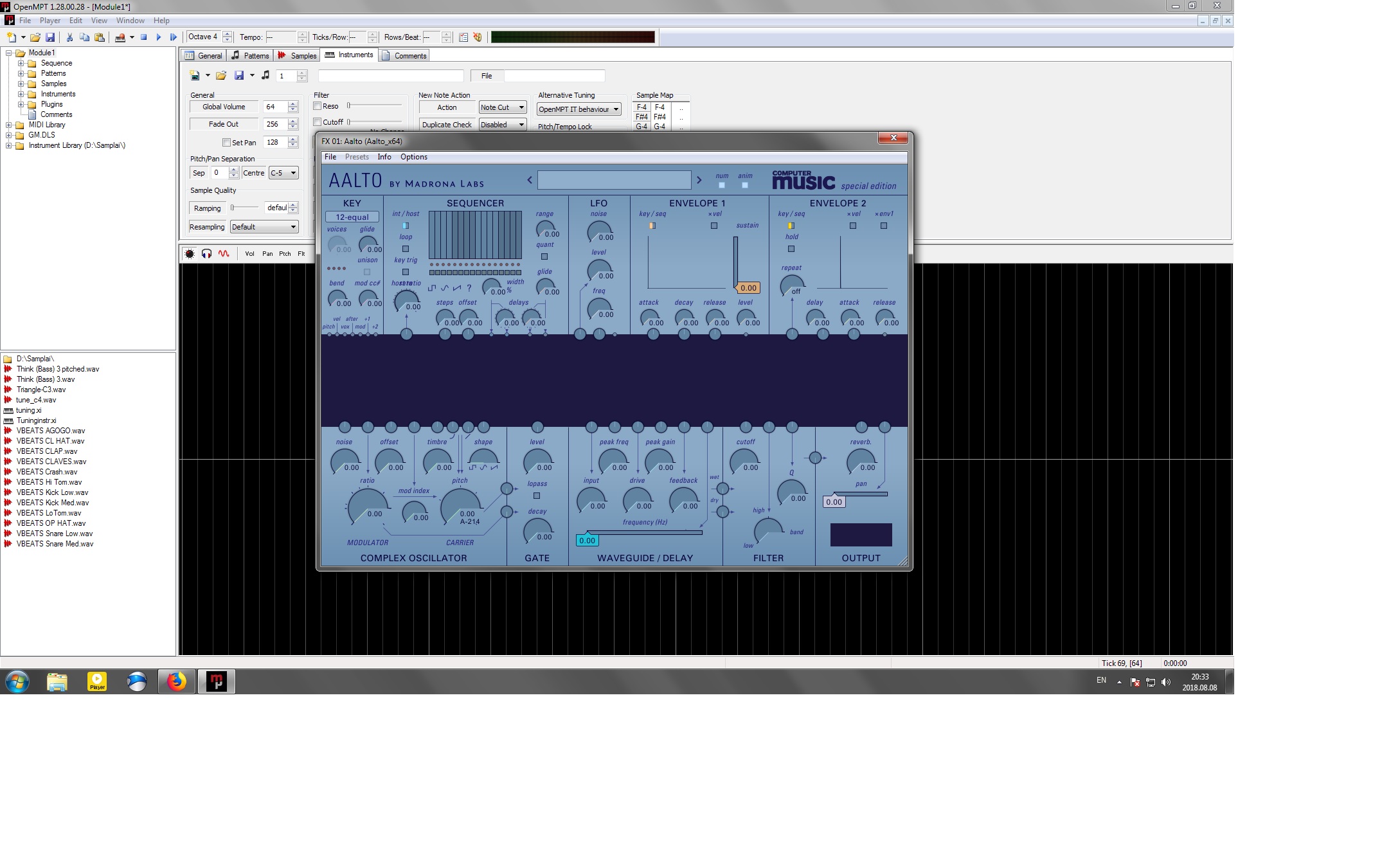Image resolution: width=1400 pixels, height=846 pixels.
Task: Toggle the sequencer int/host switch
Action: coord(406,226)
